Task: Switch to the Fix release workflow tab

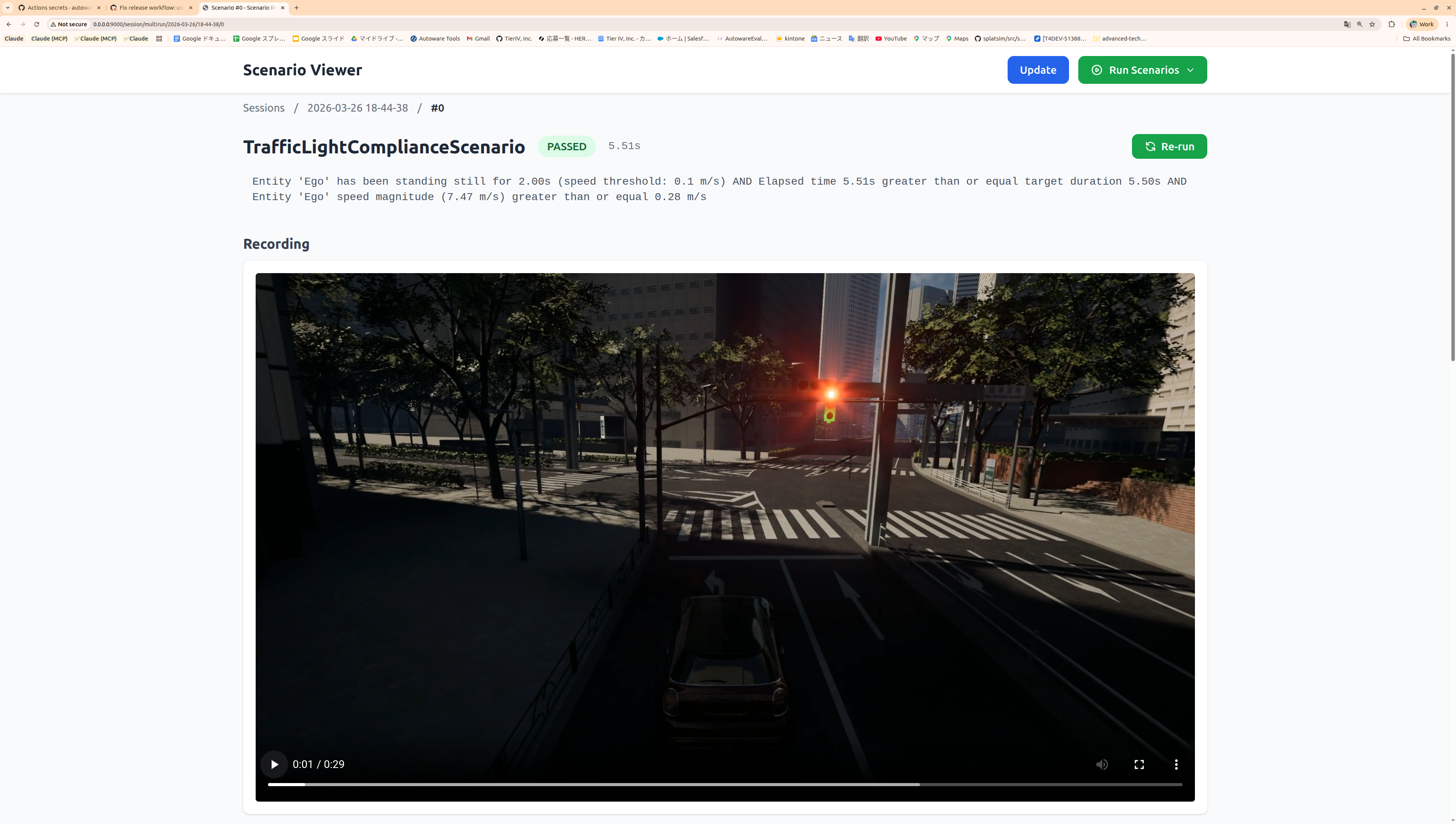Action: (x=151, y=8)
